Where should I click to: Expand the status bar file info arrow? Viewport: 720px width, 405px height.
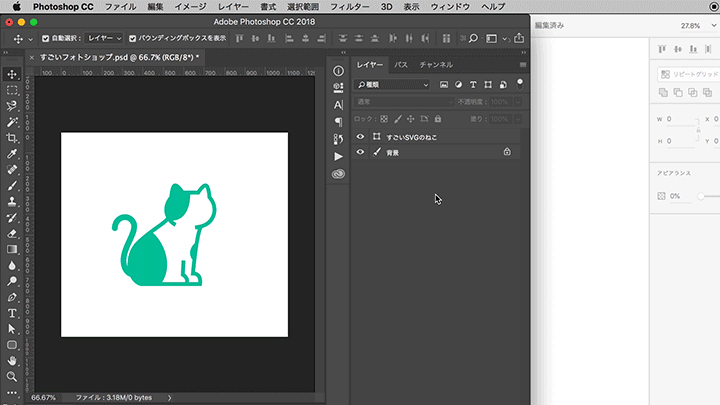pos(171,397)
